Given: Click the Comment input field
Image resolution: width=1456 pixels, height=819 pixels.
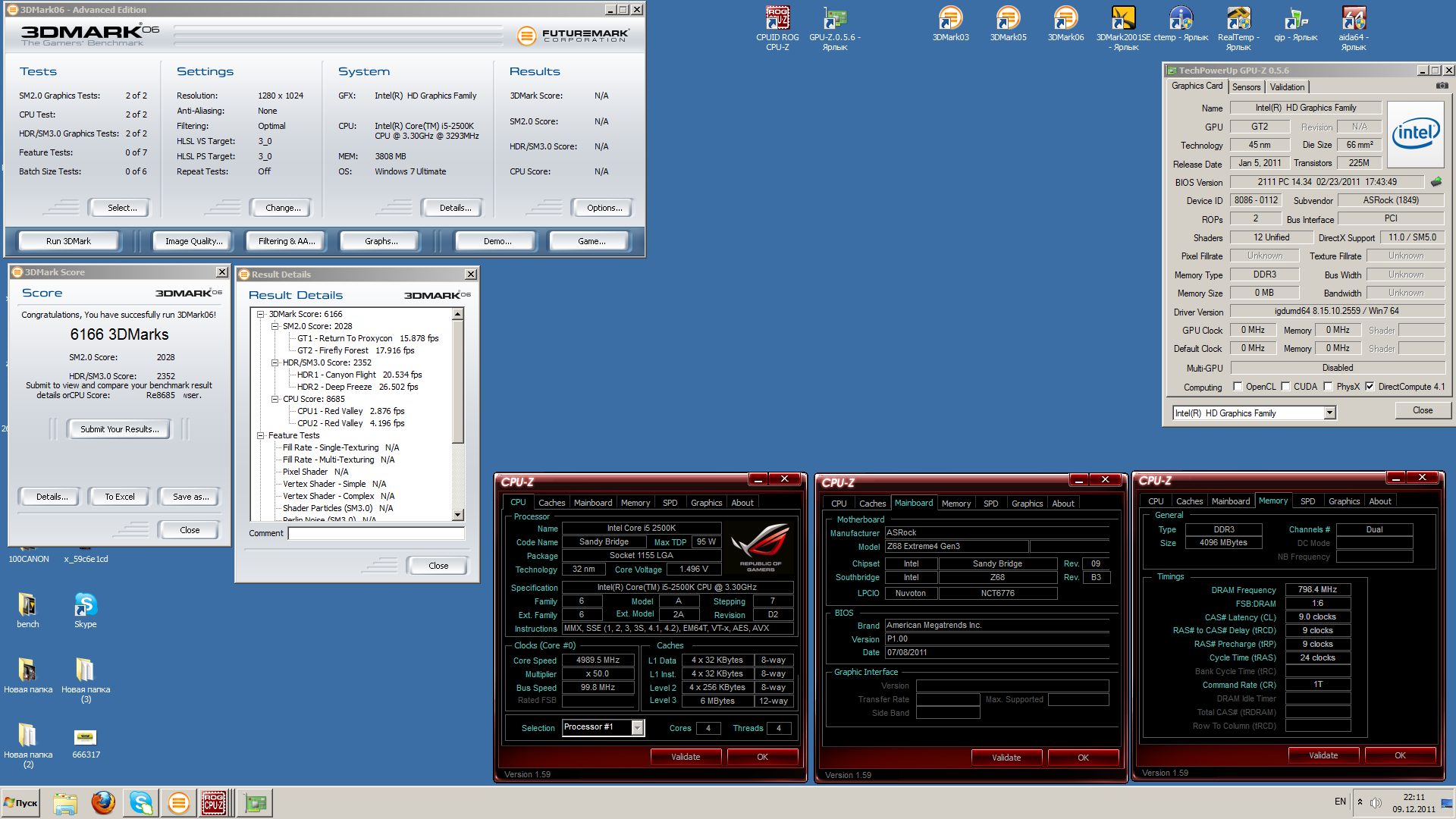Looking at the screenshot, I should pos(376,533).
